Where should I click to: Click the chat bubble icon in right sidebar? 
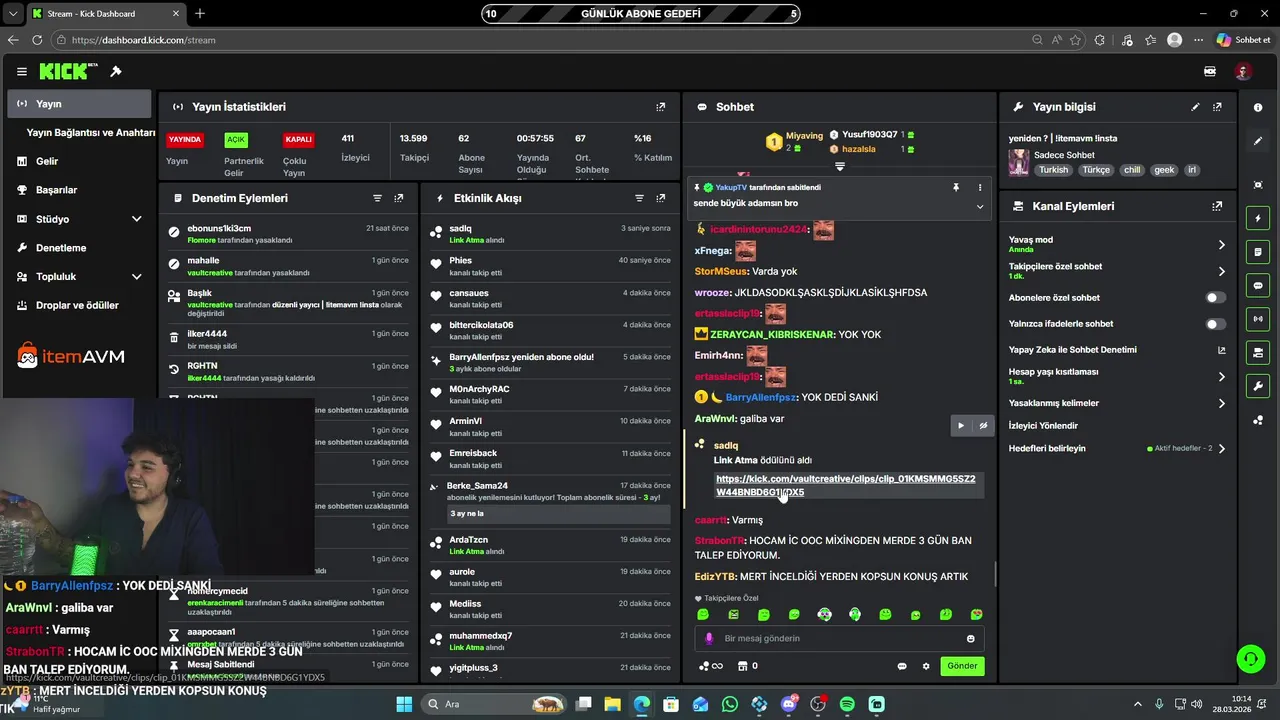[x=1258, y=285]
